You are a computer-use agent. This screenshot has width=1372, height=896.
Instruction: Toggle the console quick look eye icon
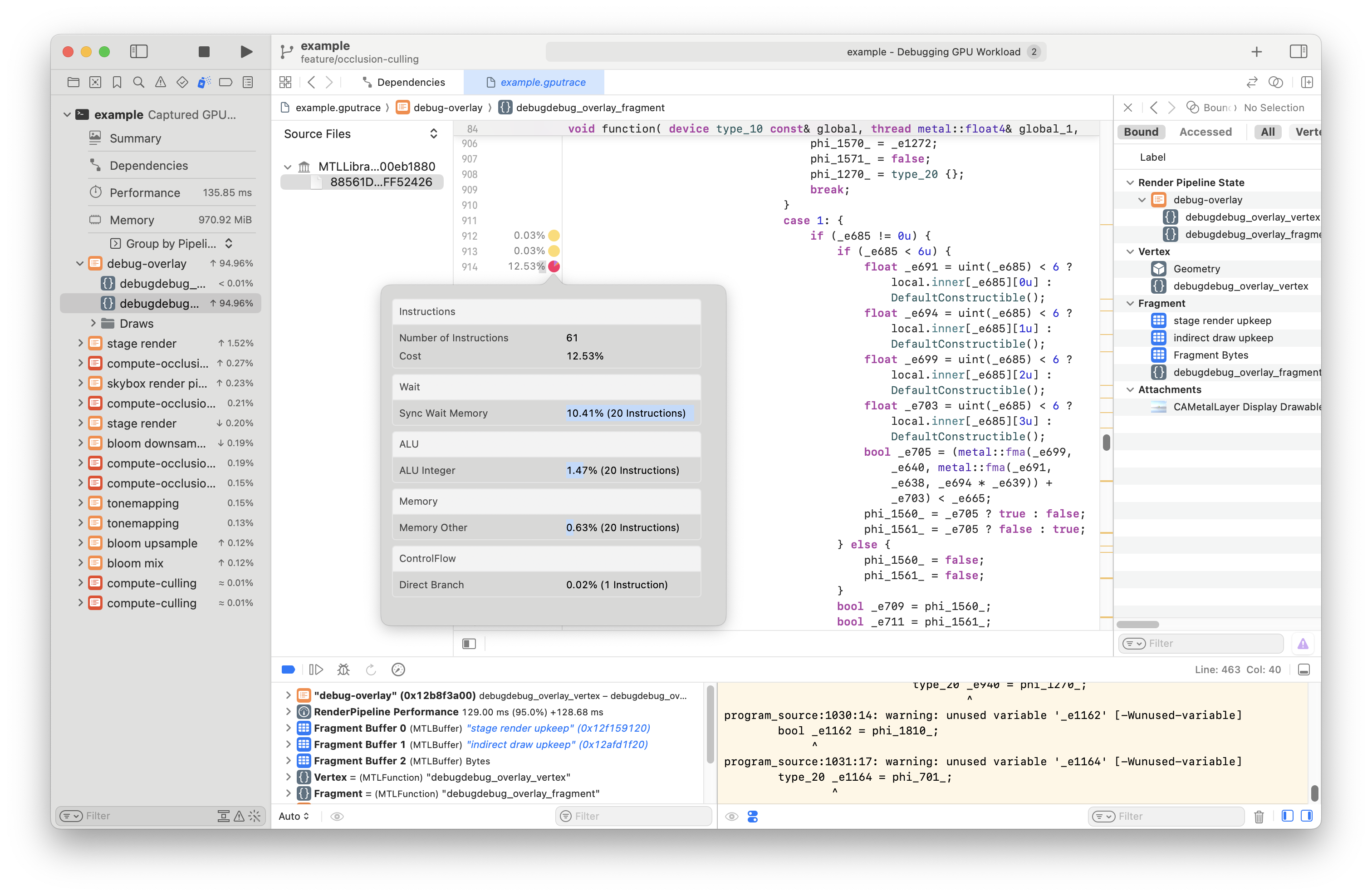(x=731, y=817)
